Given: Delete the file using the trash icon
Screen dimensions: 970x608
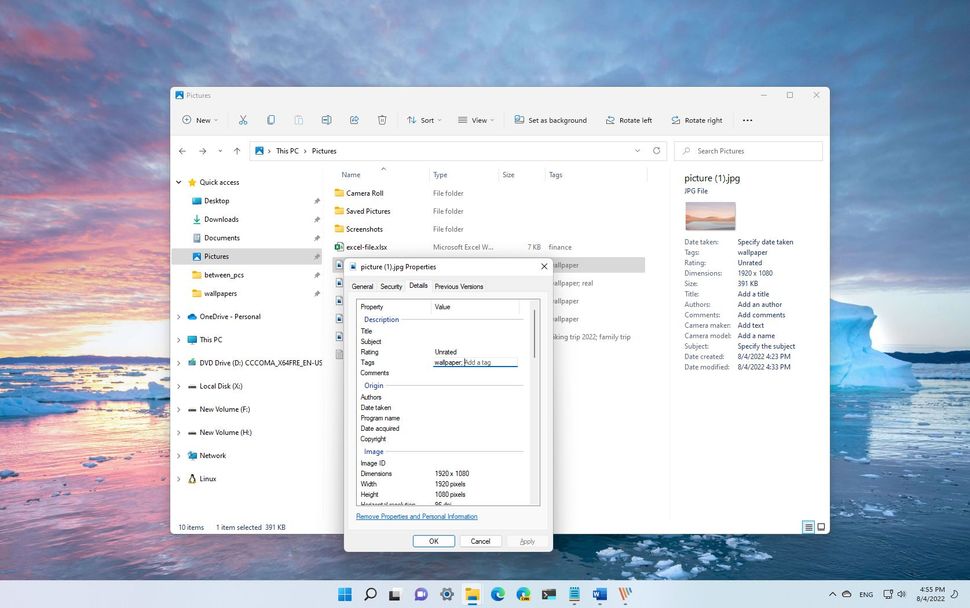Looking at the screenshot, I should pyautogui.click(x=382, y=120).
